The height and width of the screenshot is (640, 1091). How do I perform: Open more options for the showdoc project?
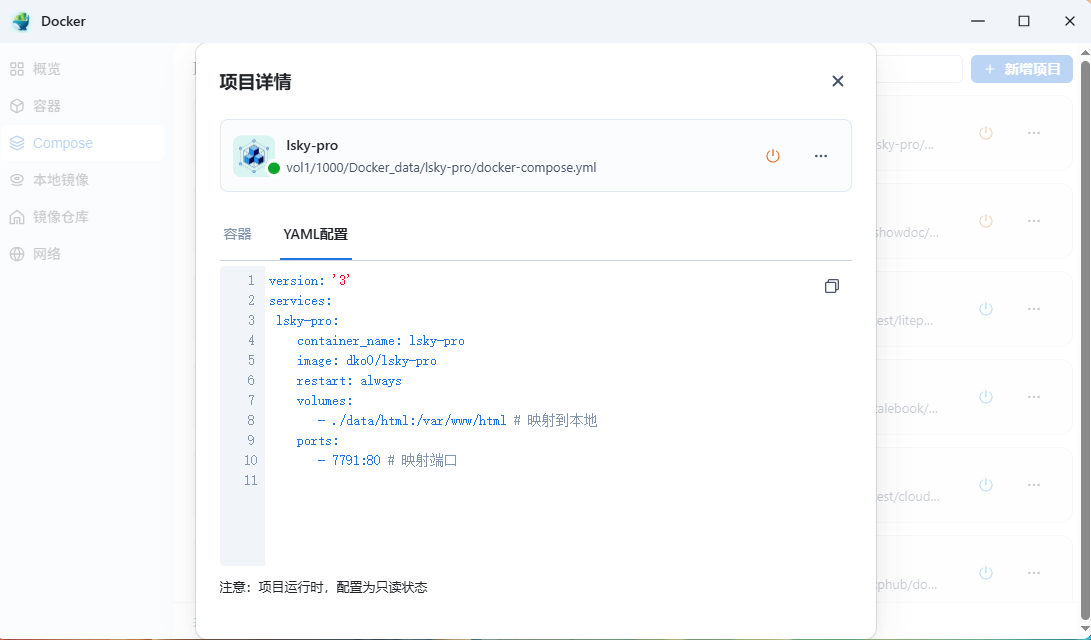[x=1034, y=221]
